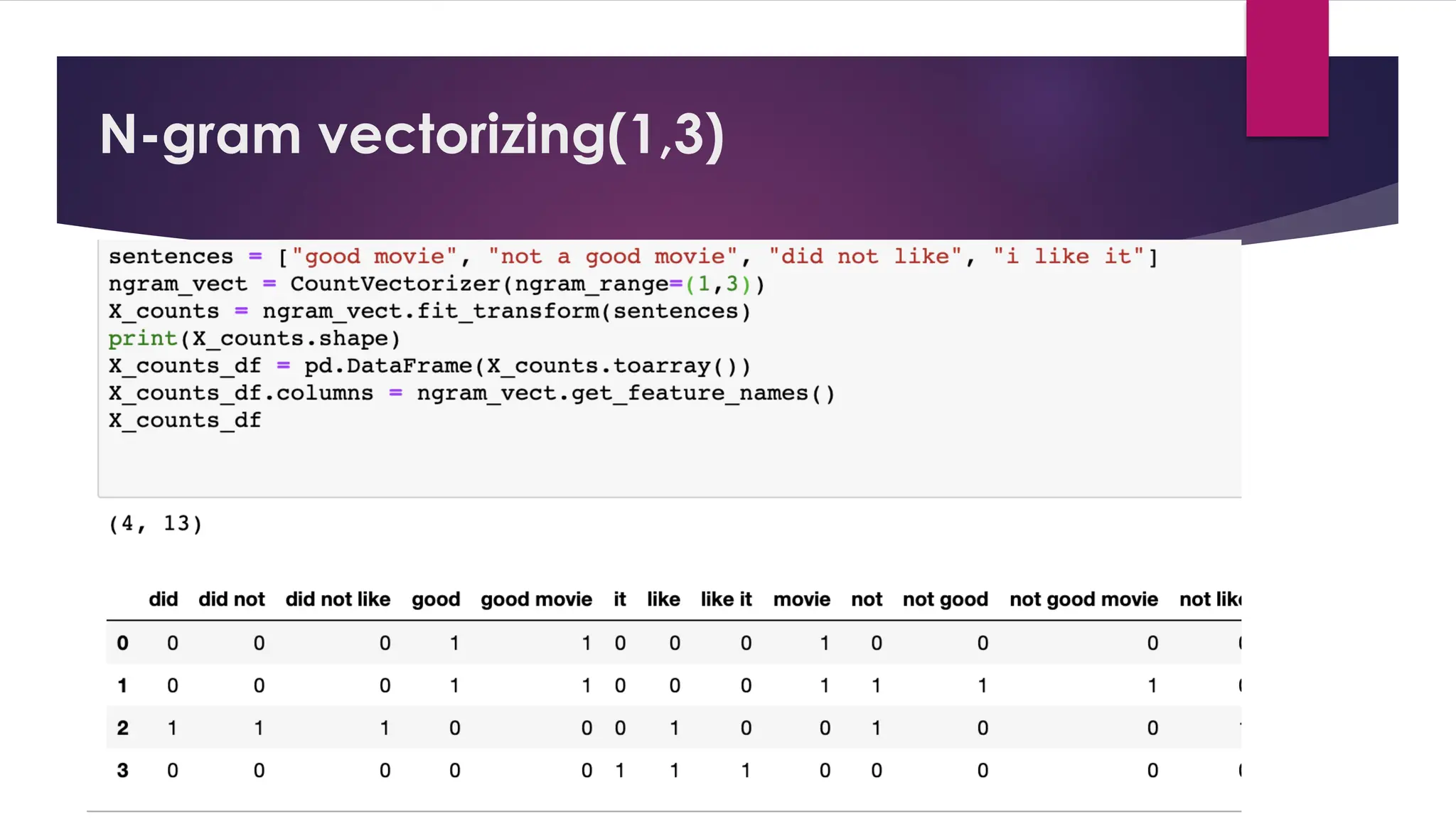Image resolution: width=1456 pixels, height=819 pixels.
Task: Click the 'did not like' column header
Action: [x=338, y=599]
